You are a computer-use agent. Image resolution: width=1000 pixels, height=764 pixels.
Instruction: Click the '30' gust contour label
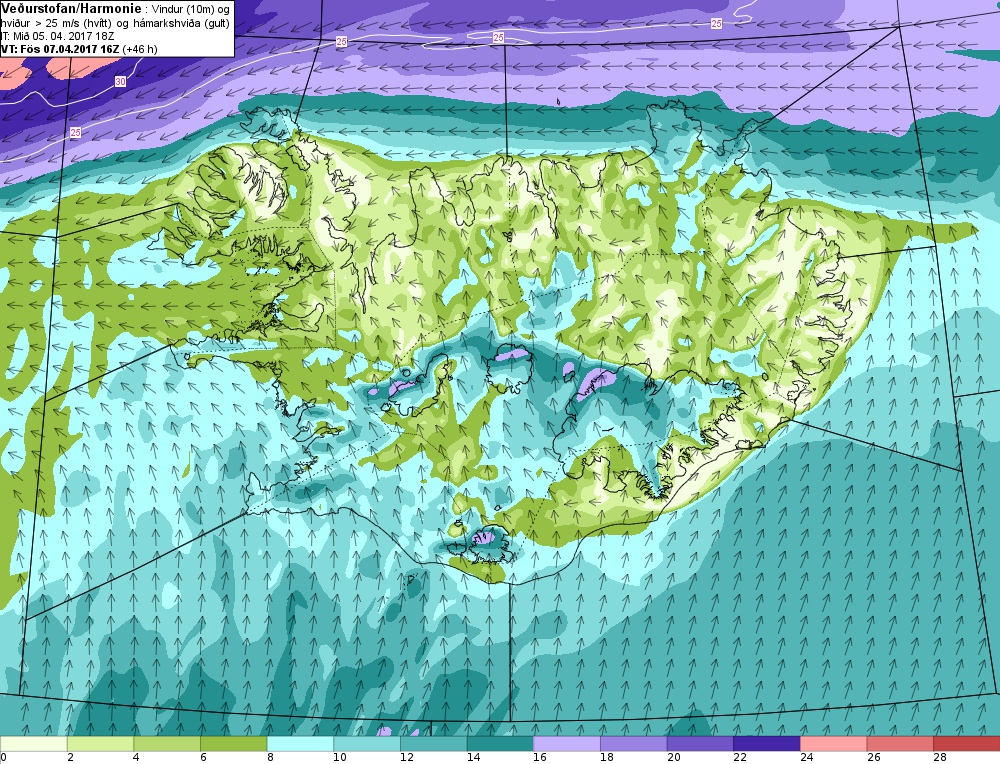pos(121,82)
